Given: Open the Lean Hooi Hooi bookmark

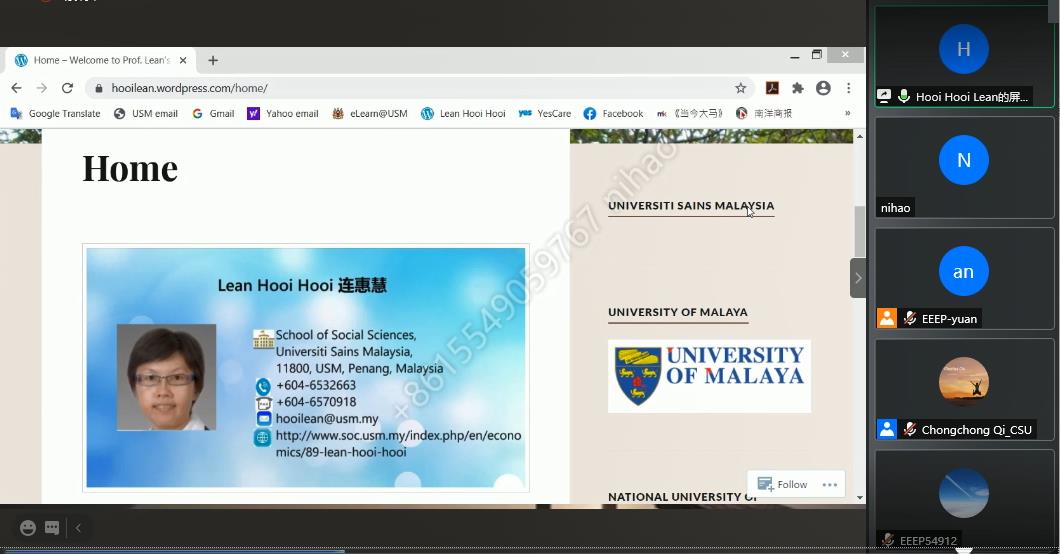Looking at the screenshot, I should [464, 114].
